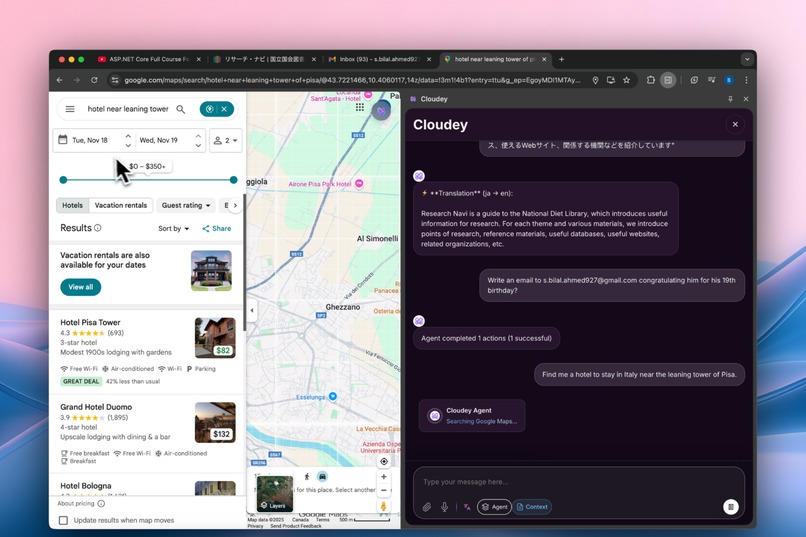Viewport: 806px width, 537px height.
Task: Open the guests count dropdown showing 2
Action: pos(226,140)
